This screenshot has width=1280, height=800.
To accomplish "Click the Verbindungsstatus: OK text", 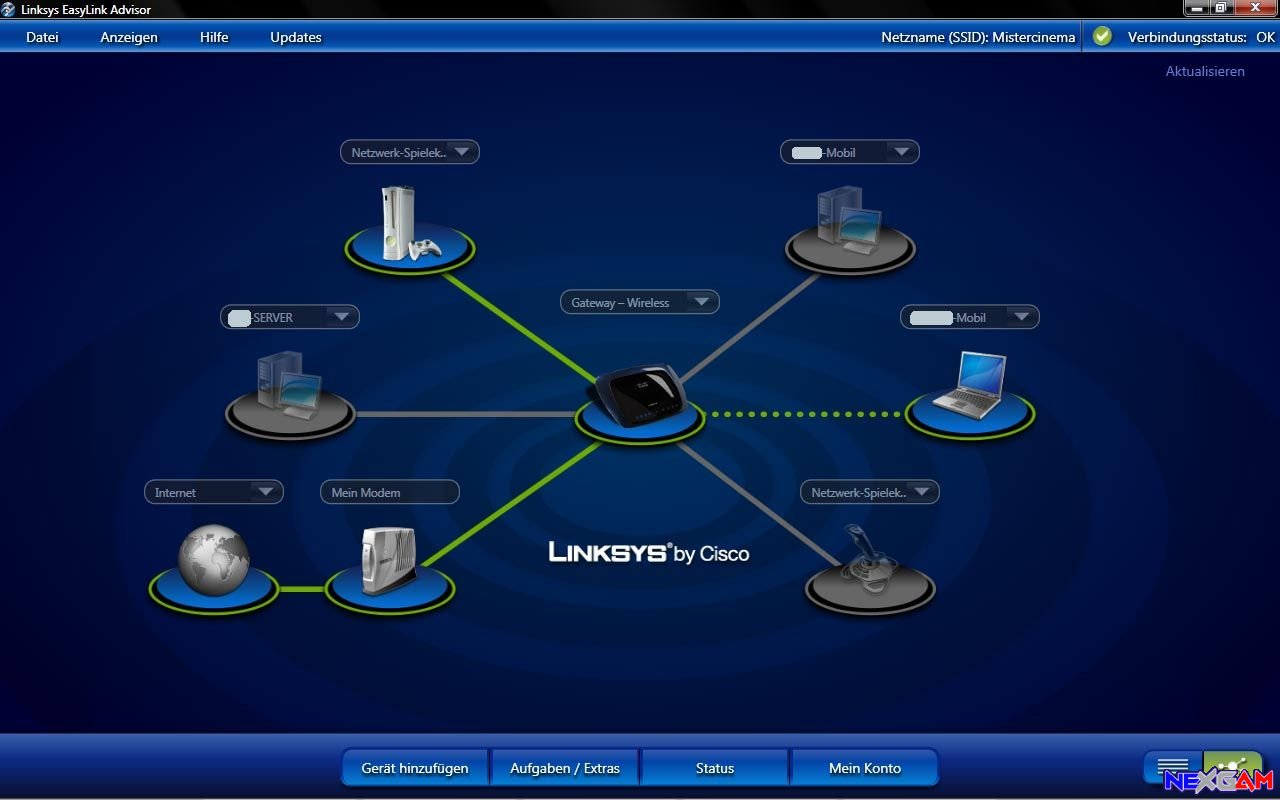I will [x=1201, y=37].
